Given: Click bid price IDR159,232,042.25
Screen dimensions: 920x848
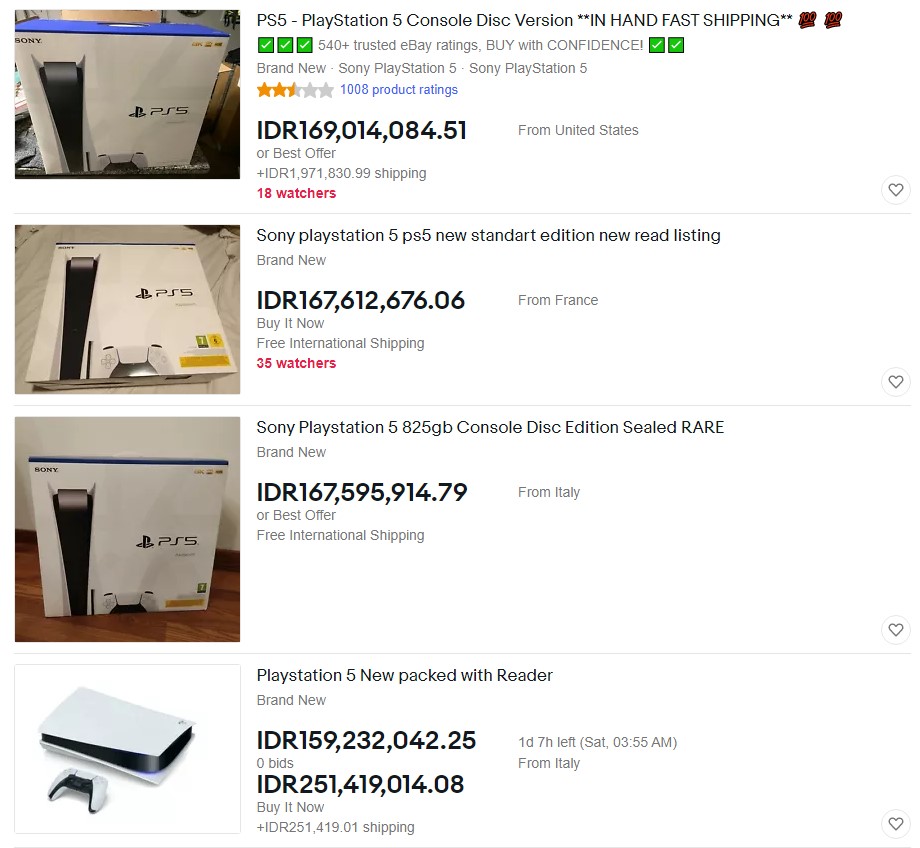Looking at the screenshot, I should click(366, 741).
